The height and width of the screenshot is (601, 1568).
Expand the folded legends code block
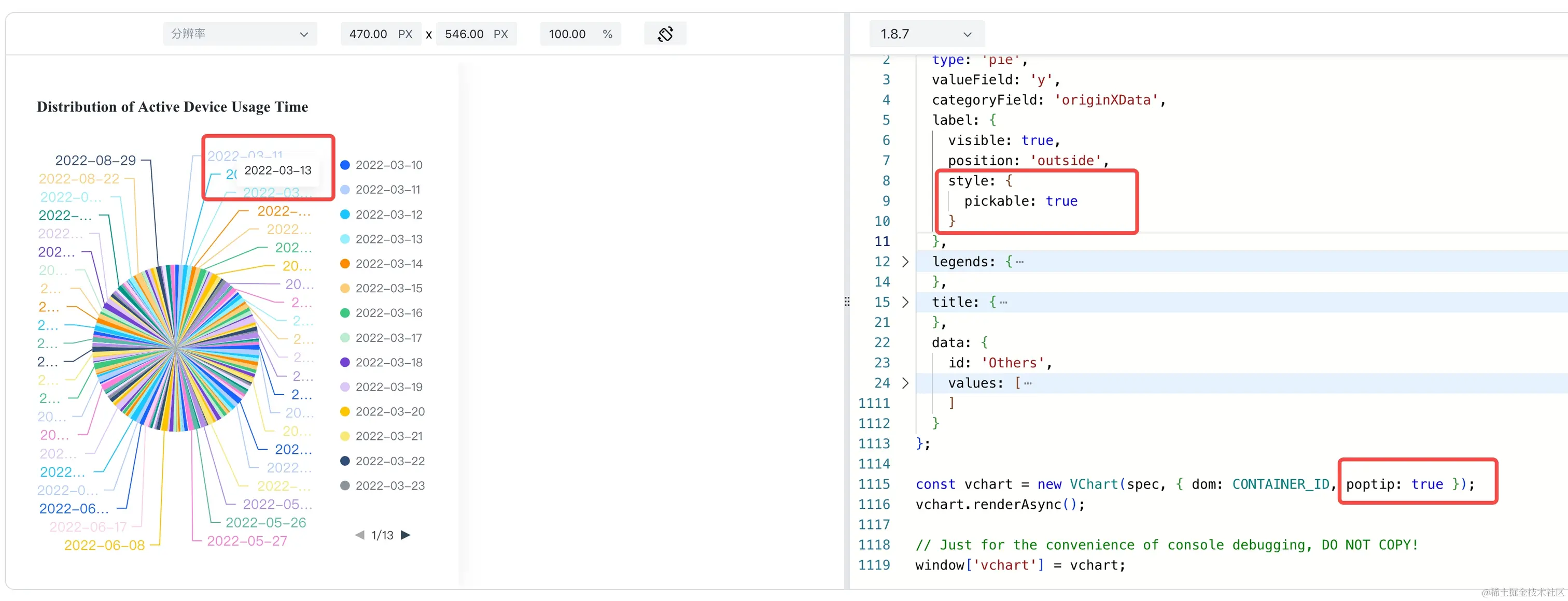905,262
